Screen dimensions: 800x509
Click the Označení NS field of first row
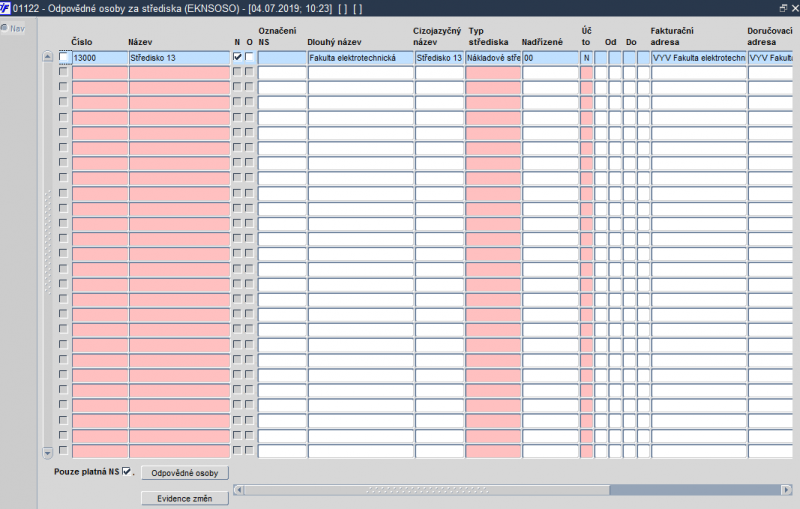coord(282,58)
